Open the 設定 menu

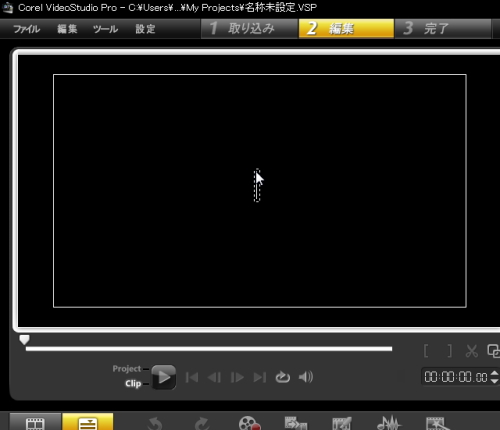pos(145,29)
